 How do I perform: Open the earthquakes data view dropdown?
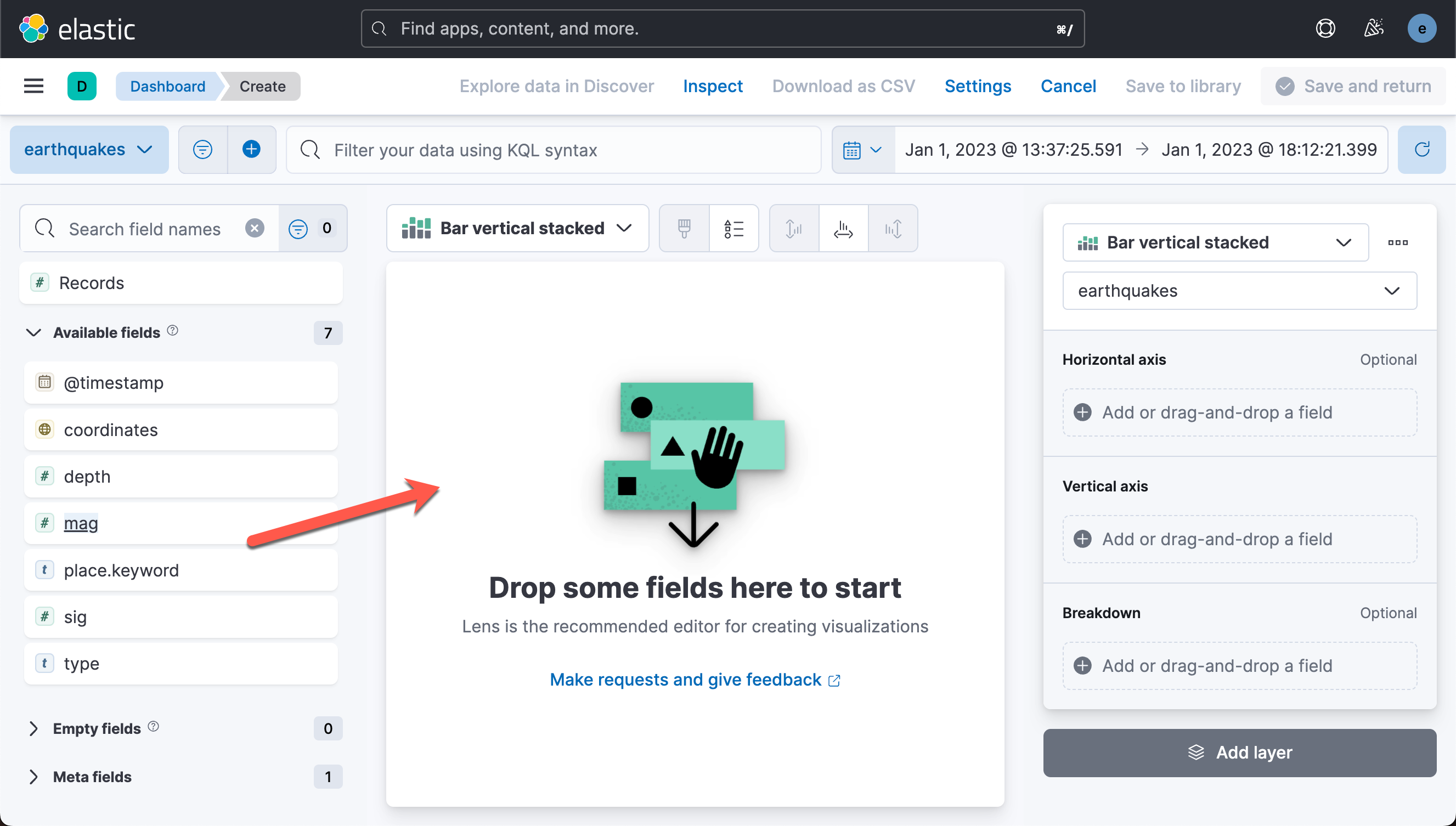click(x=89, y=150)
